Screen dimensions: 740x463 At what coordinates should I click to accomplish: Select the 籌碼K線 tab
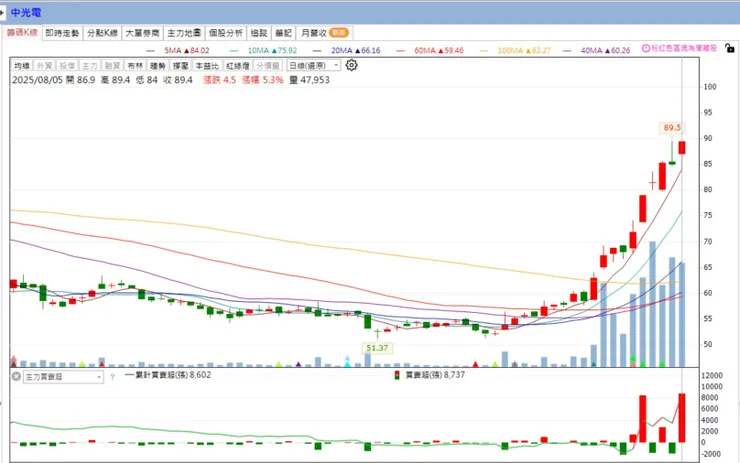(x=22, y=33)
